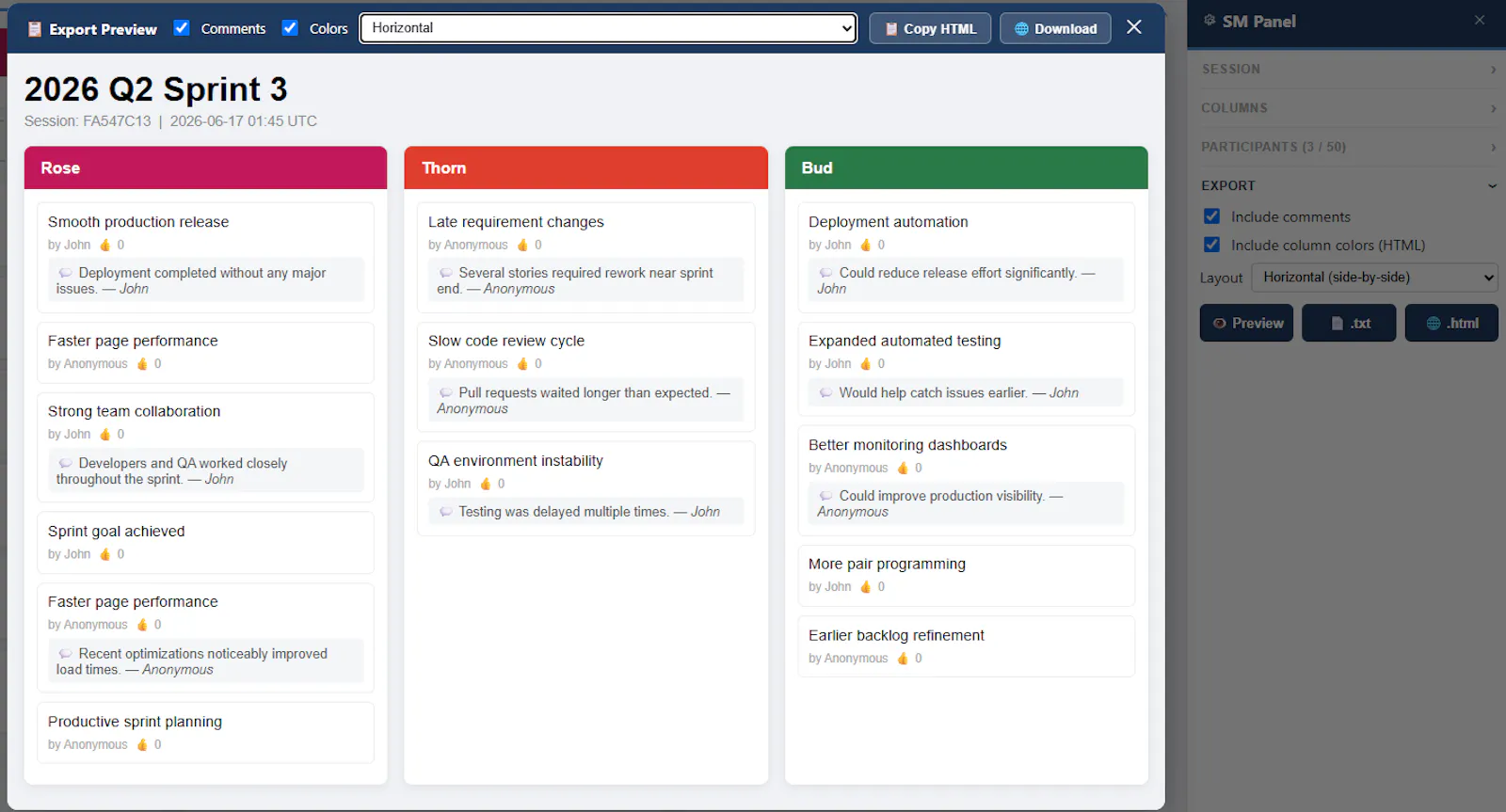Click the Preview button in SM Panel
The image size is (1506, 812).
pyautogui.click(x=1246, y=323)
